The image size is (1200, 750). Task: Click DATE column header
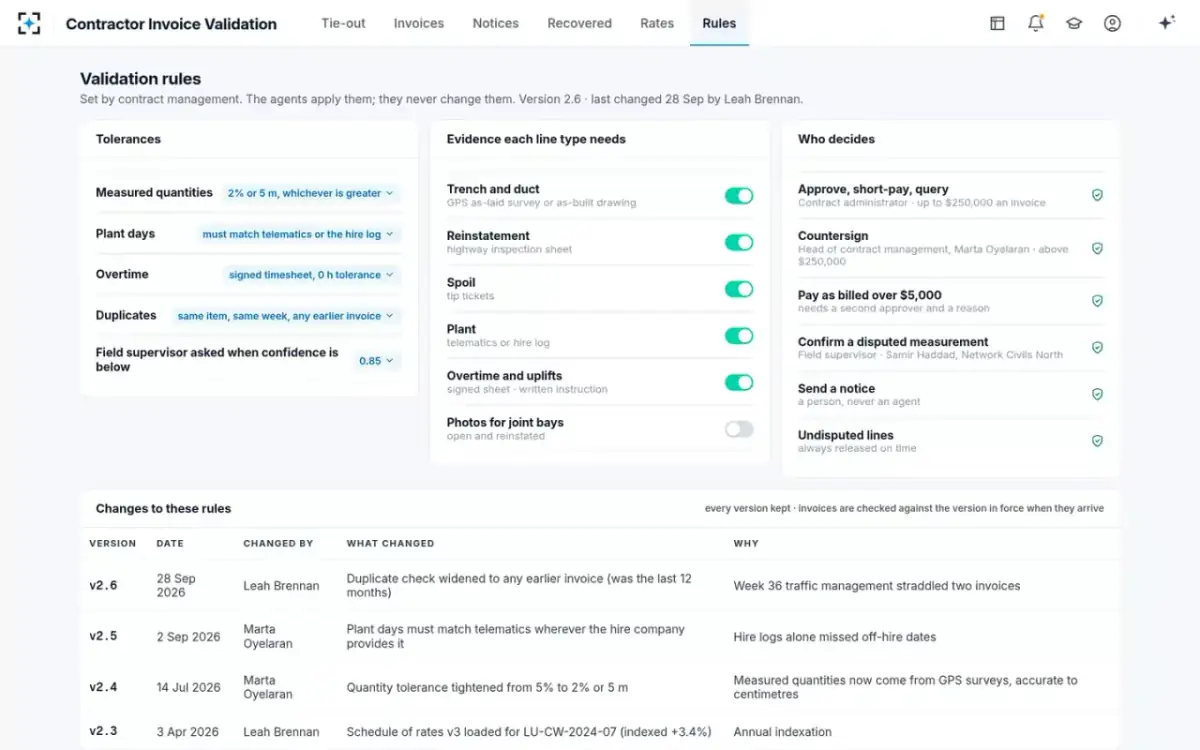click(x=170, y=544)
